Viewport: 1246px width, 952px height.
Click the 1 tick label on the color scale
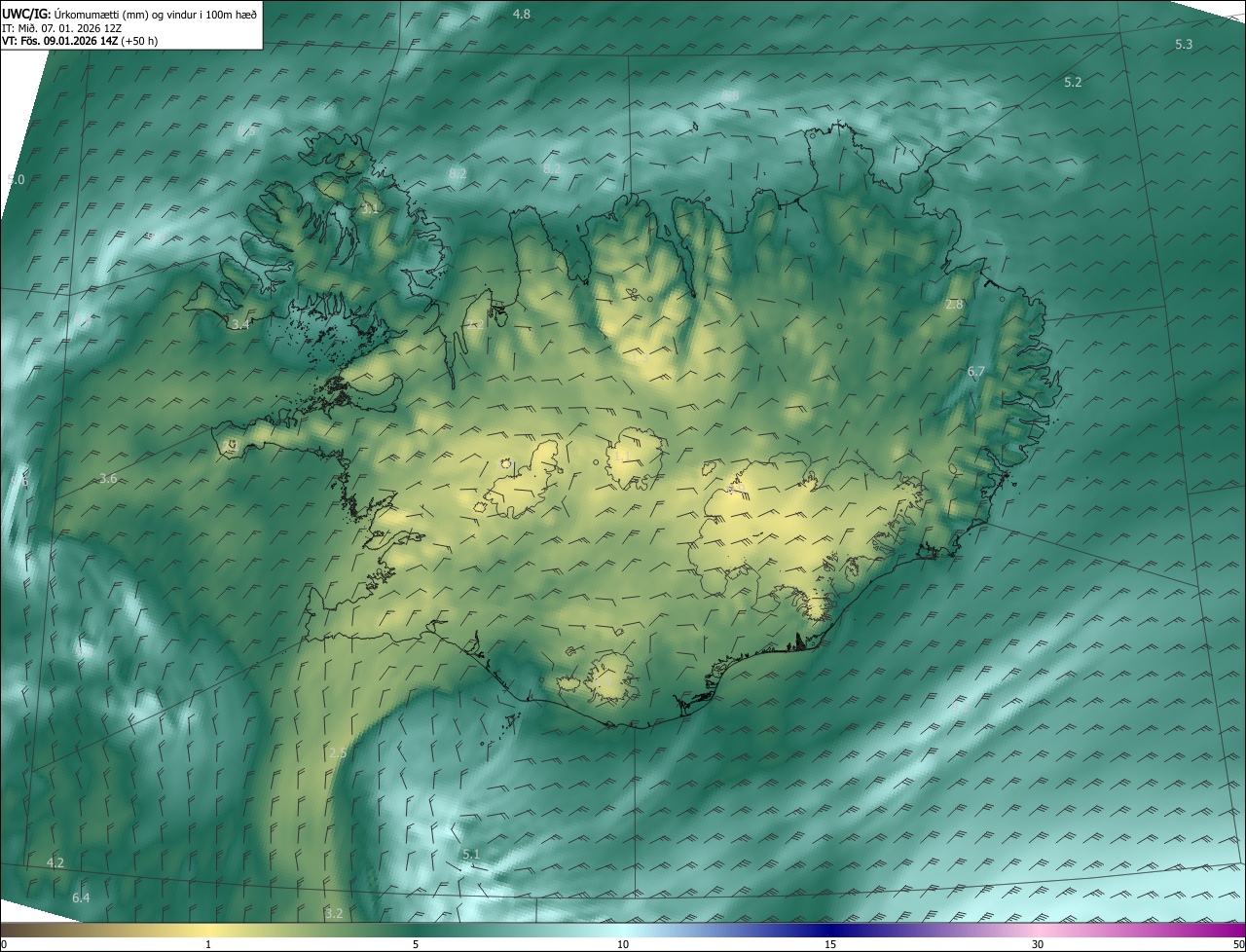pos(208,944)
